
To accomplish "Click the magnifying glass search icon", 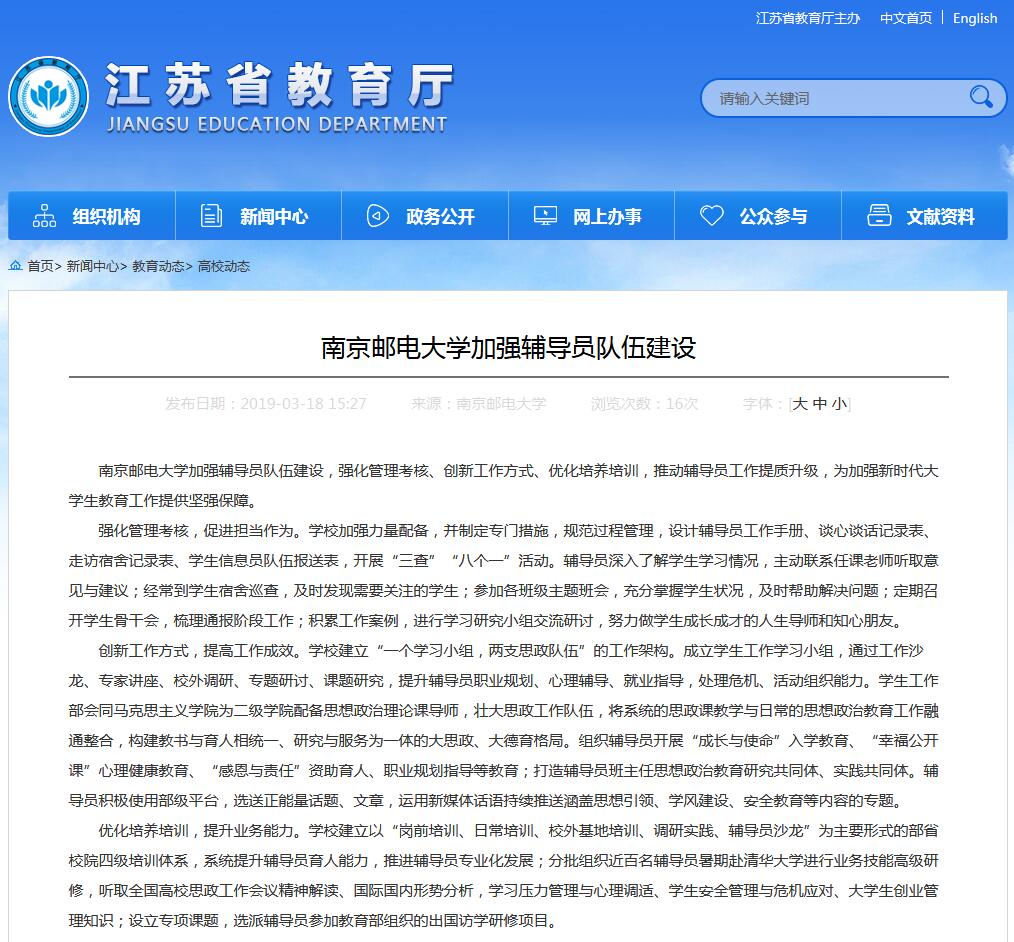I will point(980,97).
